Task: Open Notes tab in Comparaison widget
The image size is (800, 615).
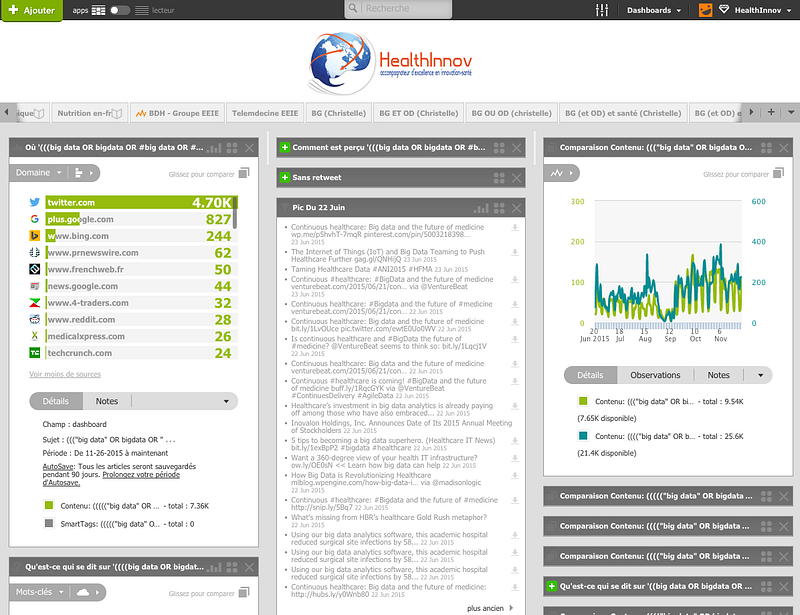Action: coord(718,375)
